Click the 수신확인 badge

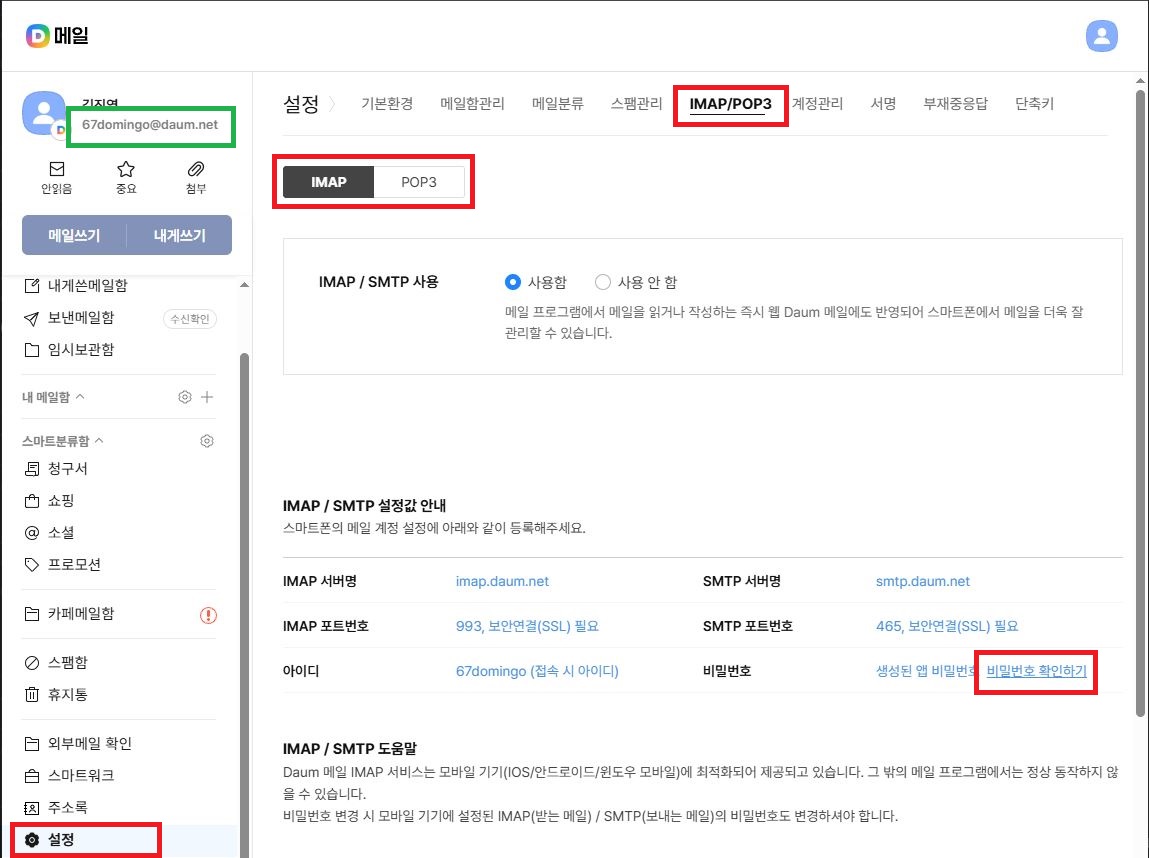[190, 319]
